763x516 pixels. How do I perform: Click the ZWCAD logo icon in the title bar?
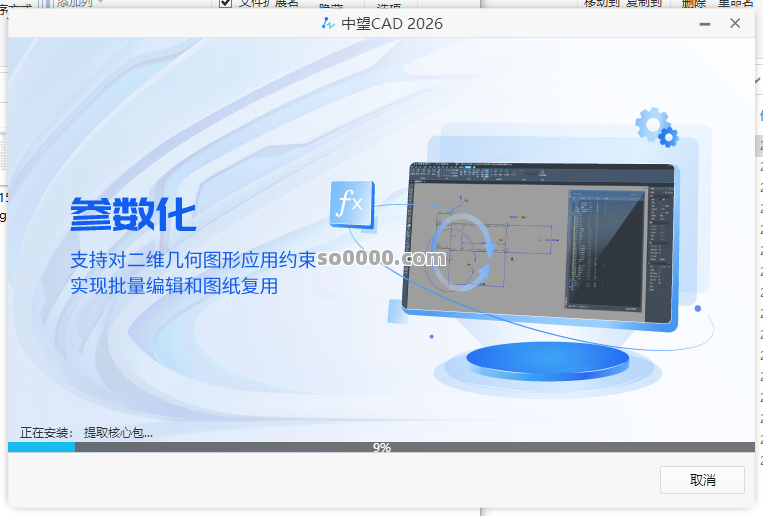[x=328, y=23]
